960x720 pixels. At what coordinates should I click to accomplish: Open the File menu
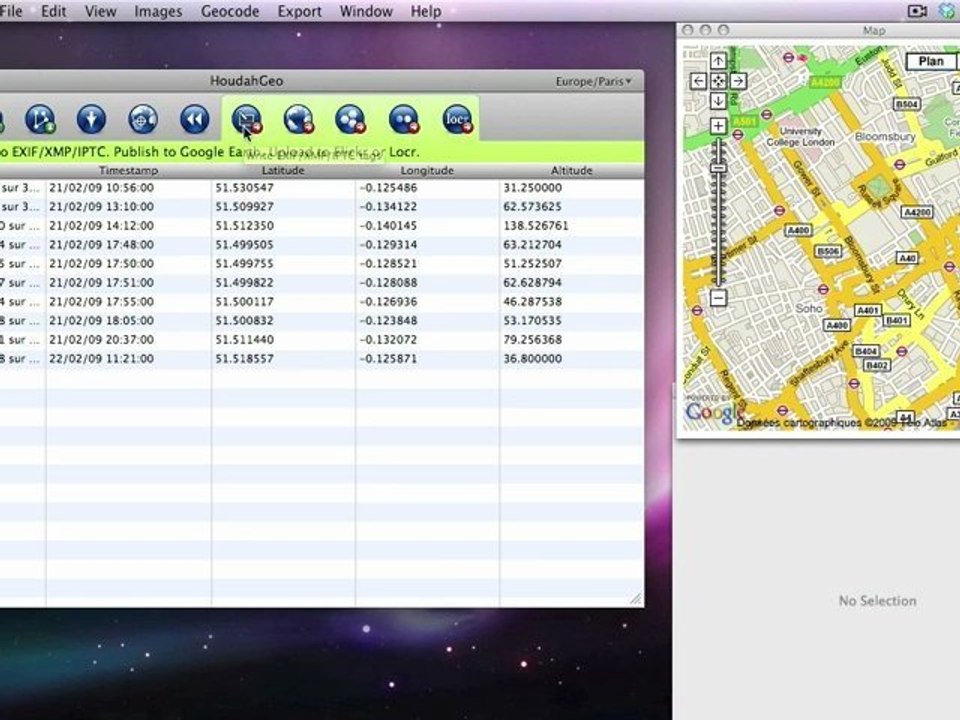tap(11, 11)
